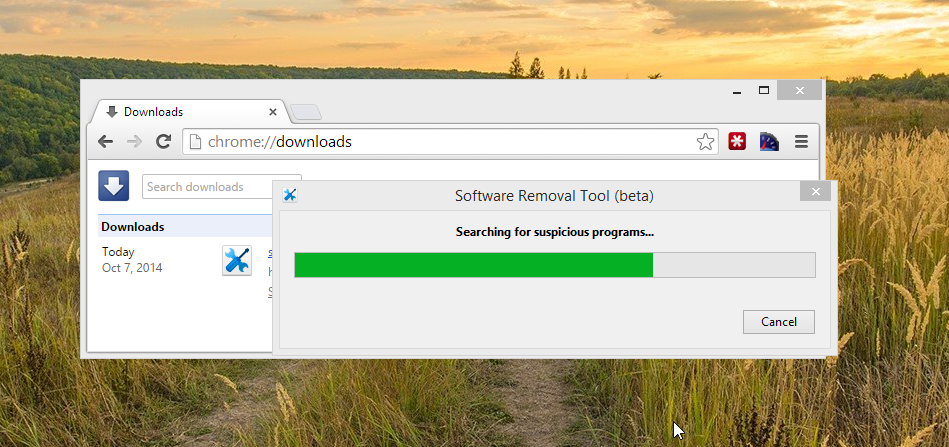Screen dimensions: 949x447
Task: Open the Chrome hamburger menu
Action: 801,141
